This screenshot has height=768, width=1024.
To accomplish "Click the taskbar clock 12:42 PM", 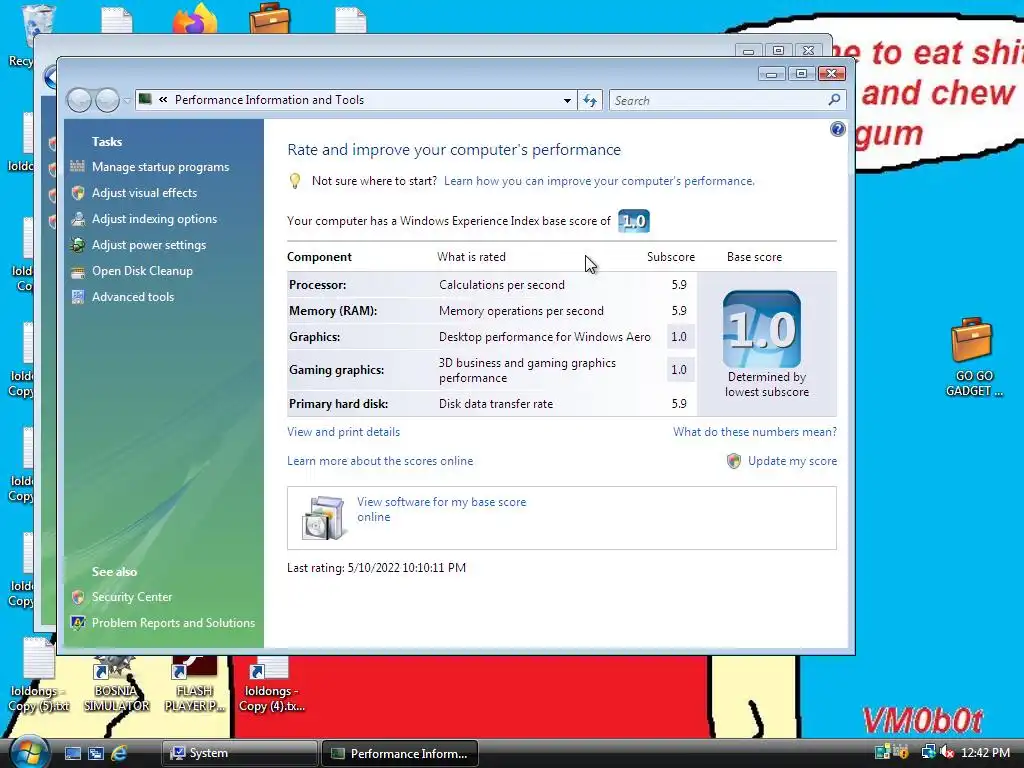I will pyautogui.click(x=985, y=753).
